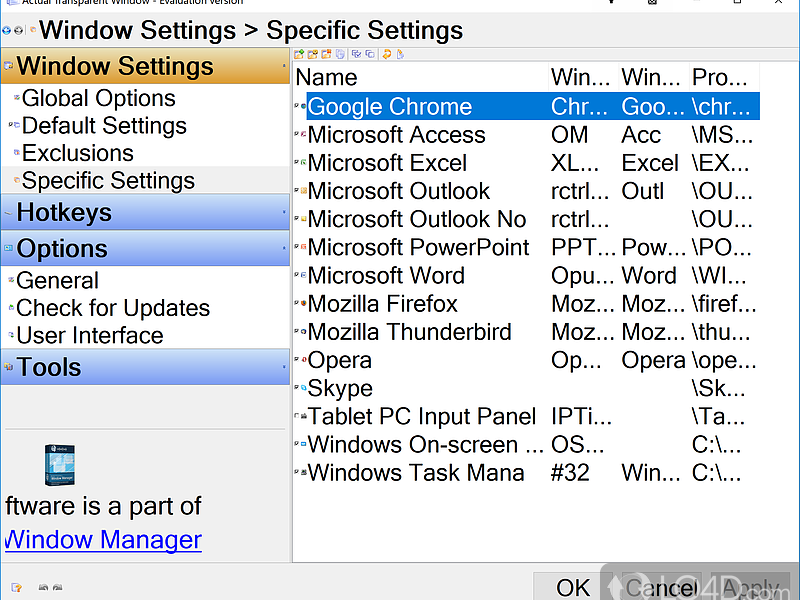Toggle the checkbox for Mozilla Firefox rule

[x=297, y=303]
